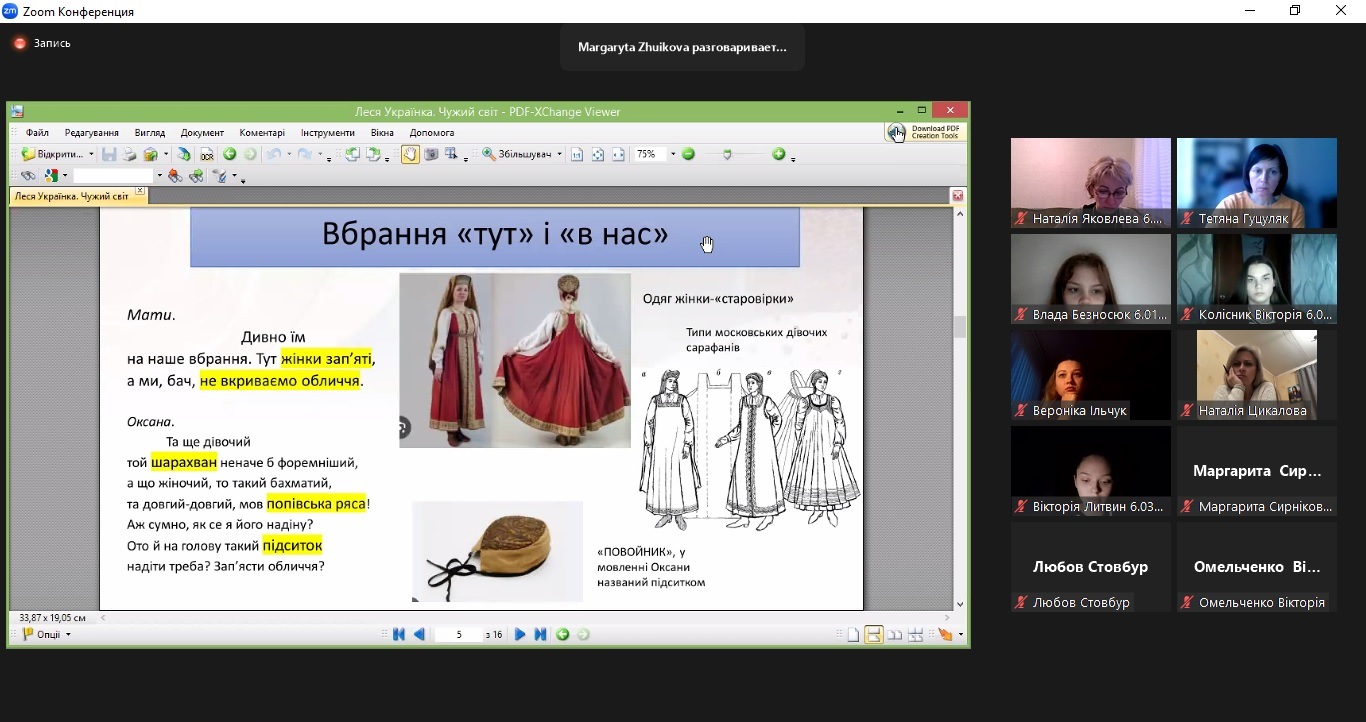1366x722 pixels.
Task: Jump to first page in navigation bar
Action: click(x=398, y=634)
